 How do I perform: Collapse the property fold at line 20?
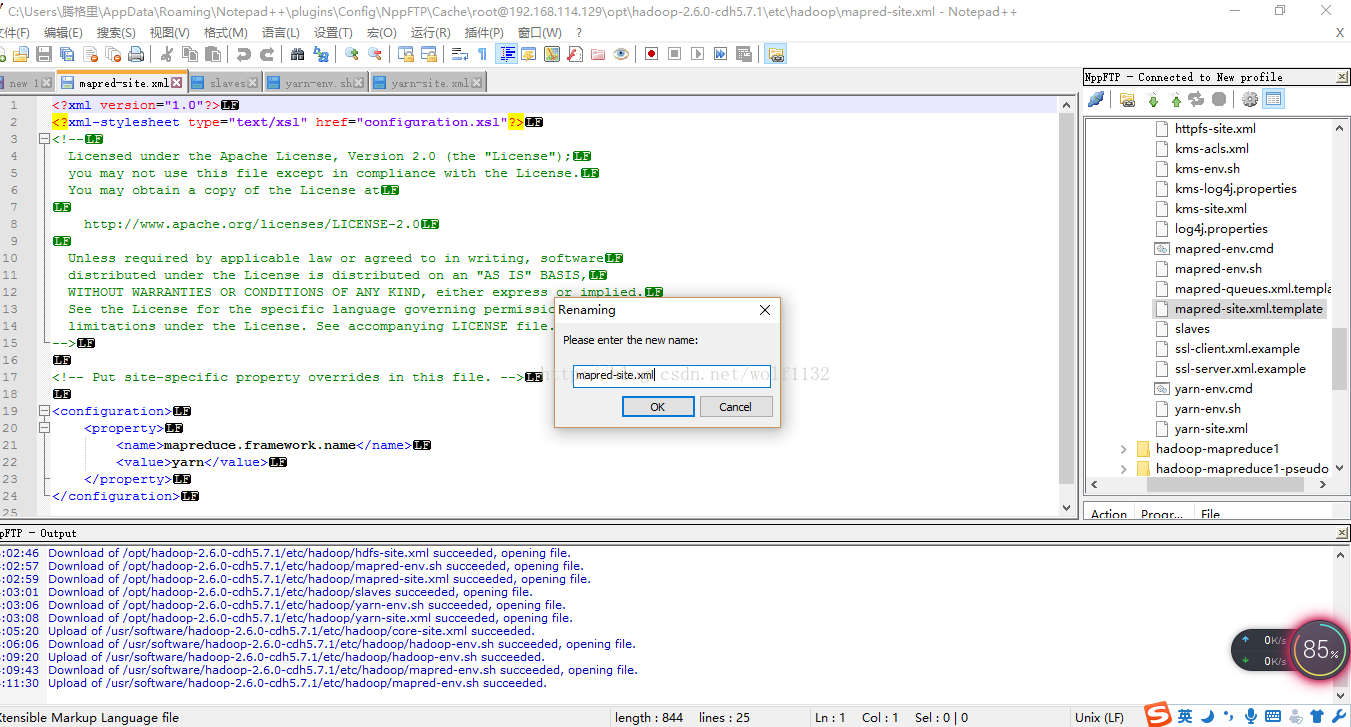(44, 428)
